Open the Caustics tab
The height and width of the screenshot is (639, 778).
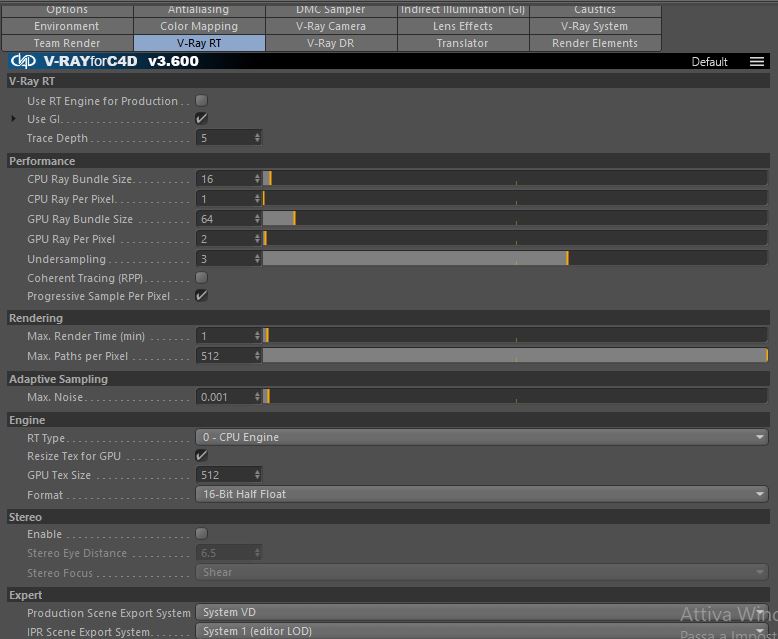click(x=595, y=10)
